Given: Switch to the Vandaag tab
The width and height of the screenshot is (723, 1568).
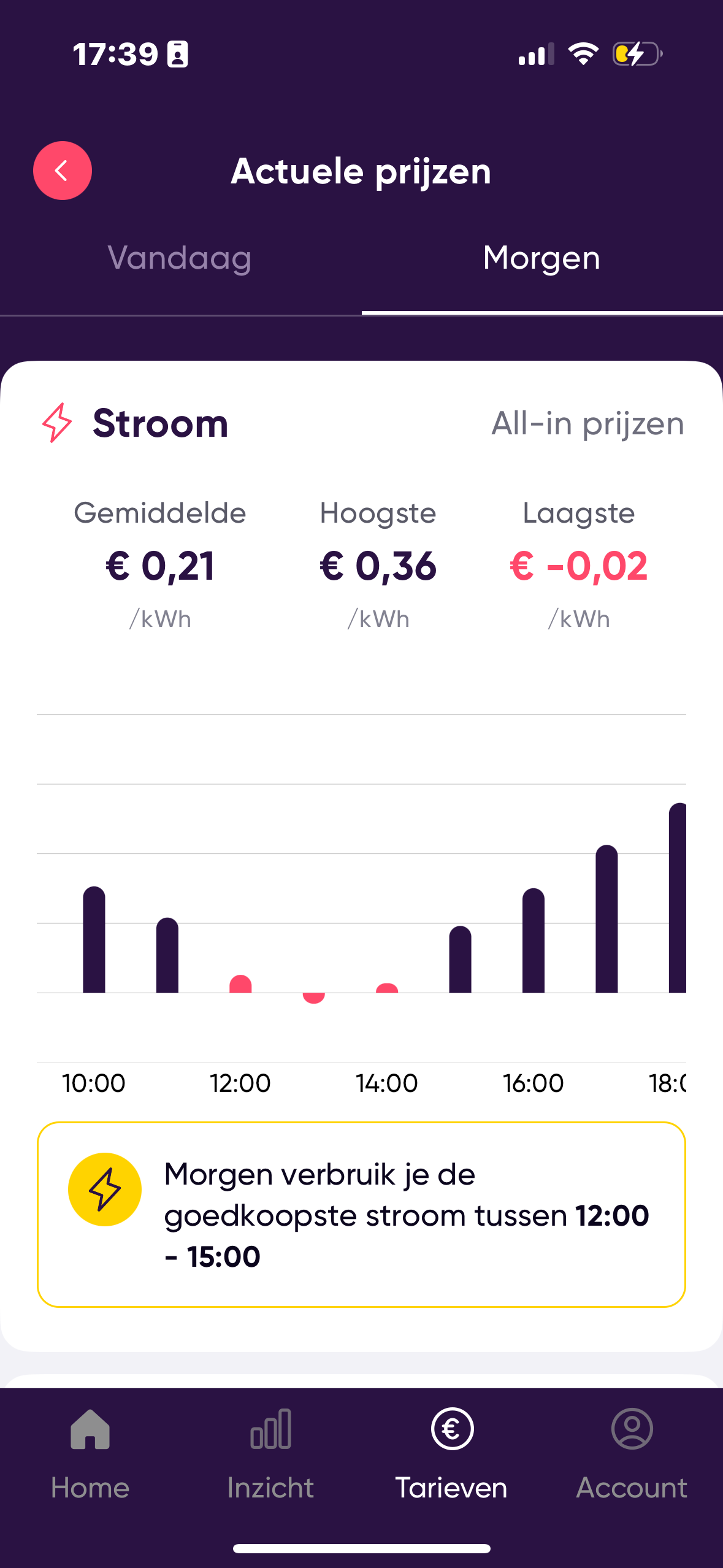Looking at the screenshot, I should [180, 258].
